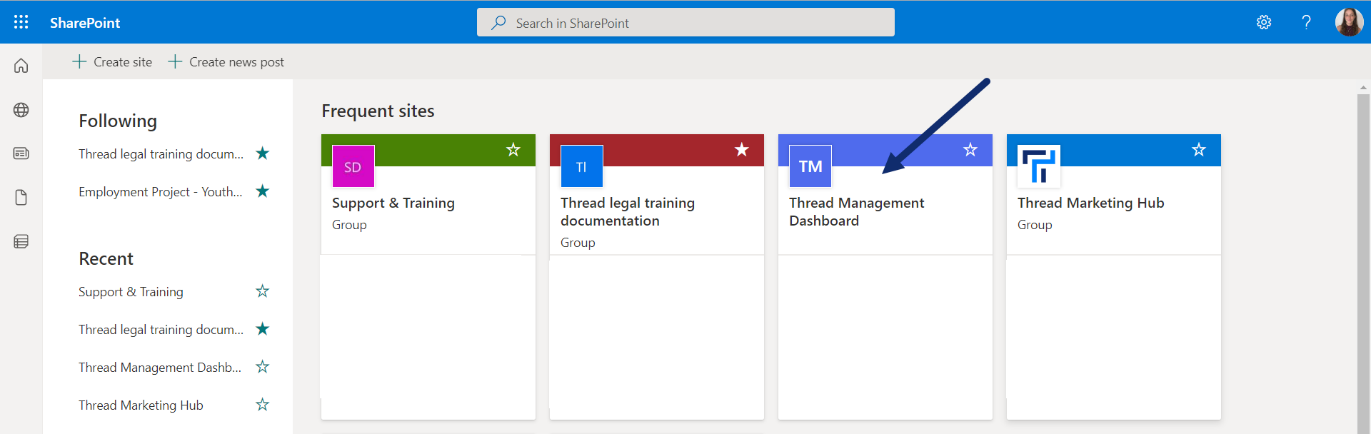
Task: Click the Following heading
Action: tap(118, 121)
